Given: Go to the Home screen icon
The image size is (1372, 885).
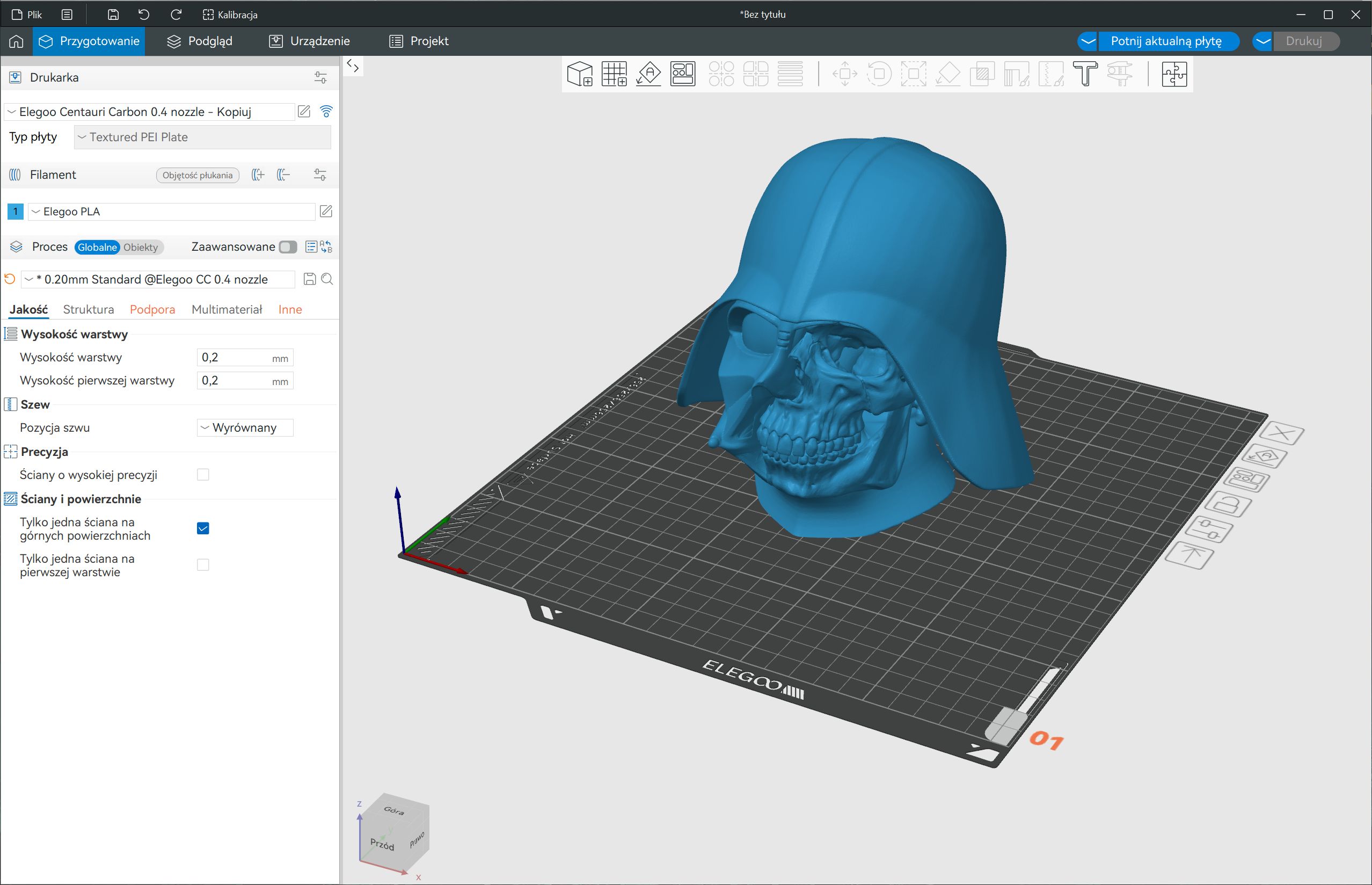Looking at the screenshot, I should (16, 41).
